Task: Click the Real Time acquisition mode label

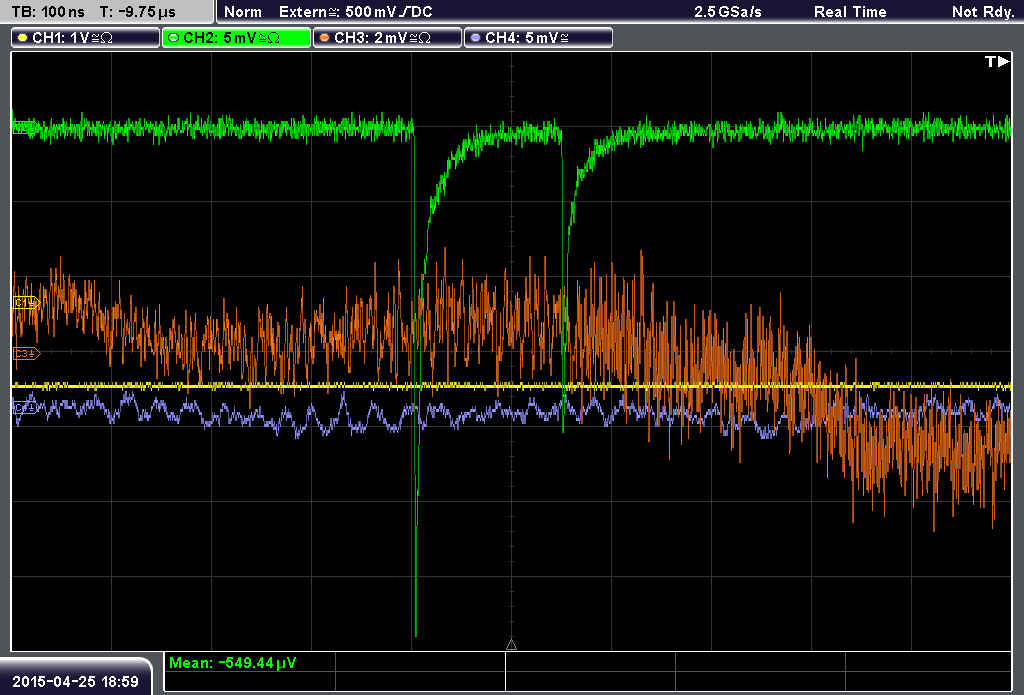Action: pos(850,12)
